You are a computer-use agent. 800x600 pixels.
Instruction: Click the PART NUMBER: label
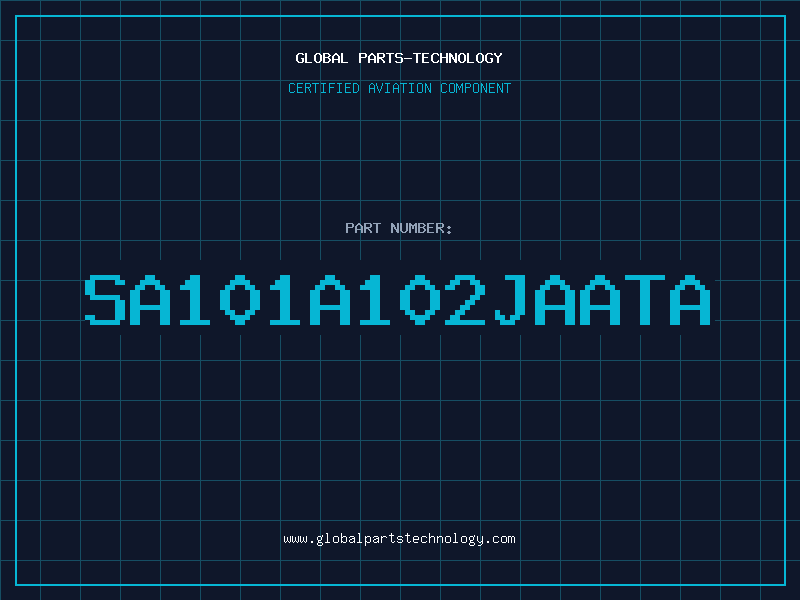(x=399, y=228)
